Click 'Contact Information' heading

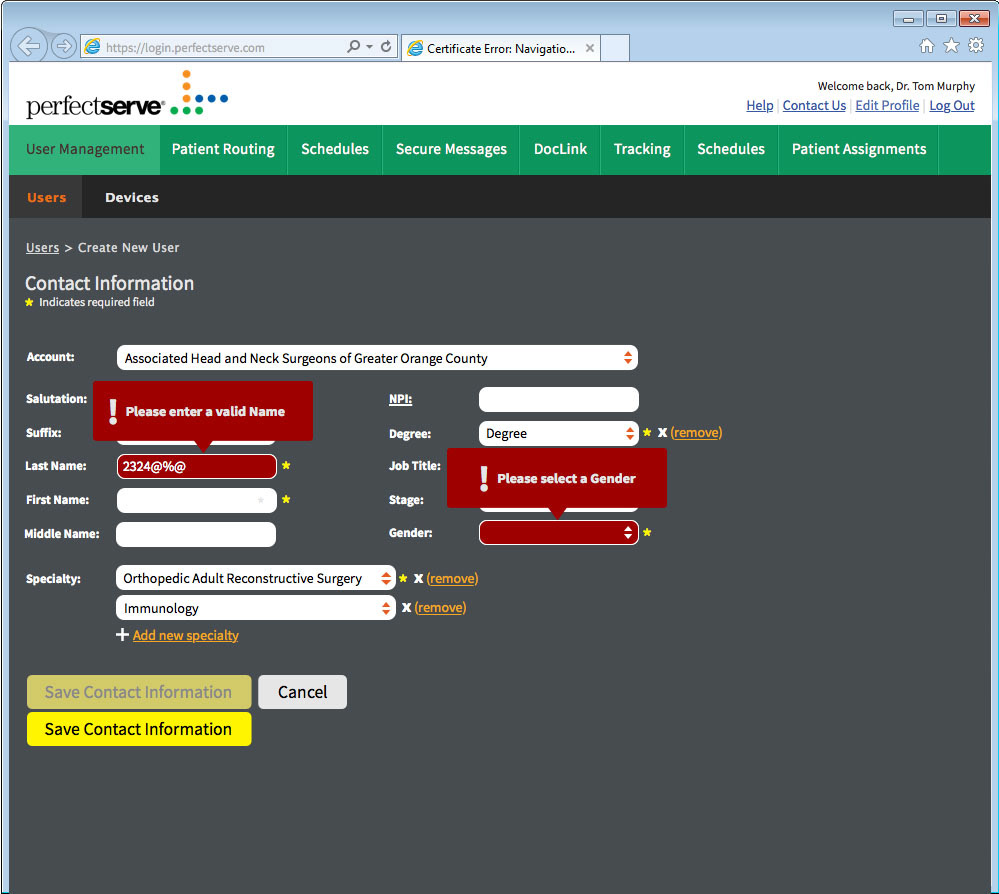pos(110,284)
